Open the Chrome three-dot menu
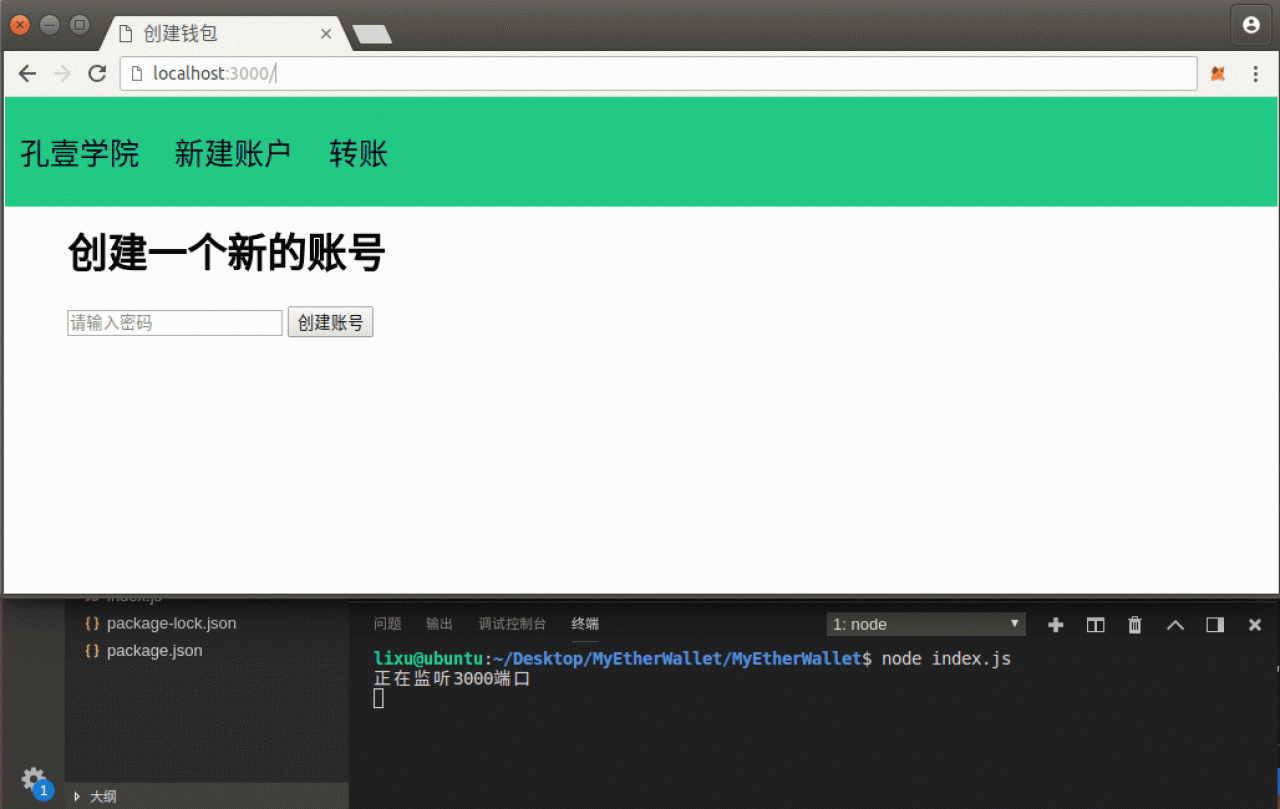The image size is (1280, 809). tap(1256, 74)
